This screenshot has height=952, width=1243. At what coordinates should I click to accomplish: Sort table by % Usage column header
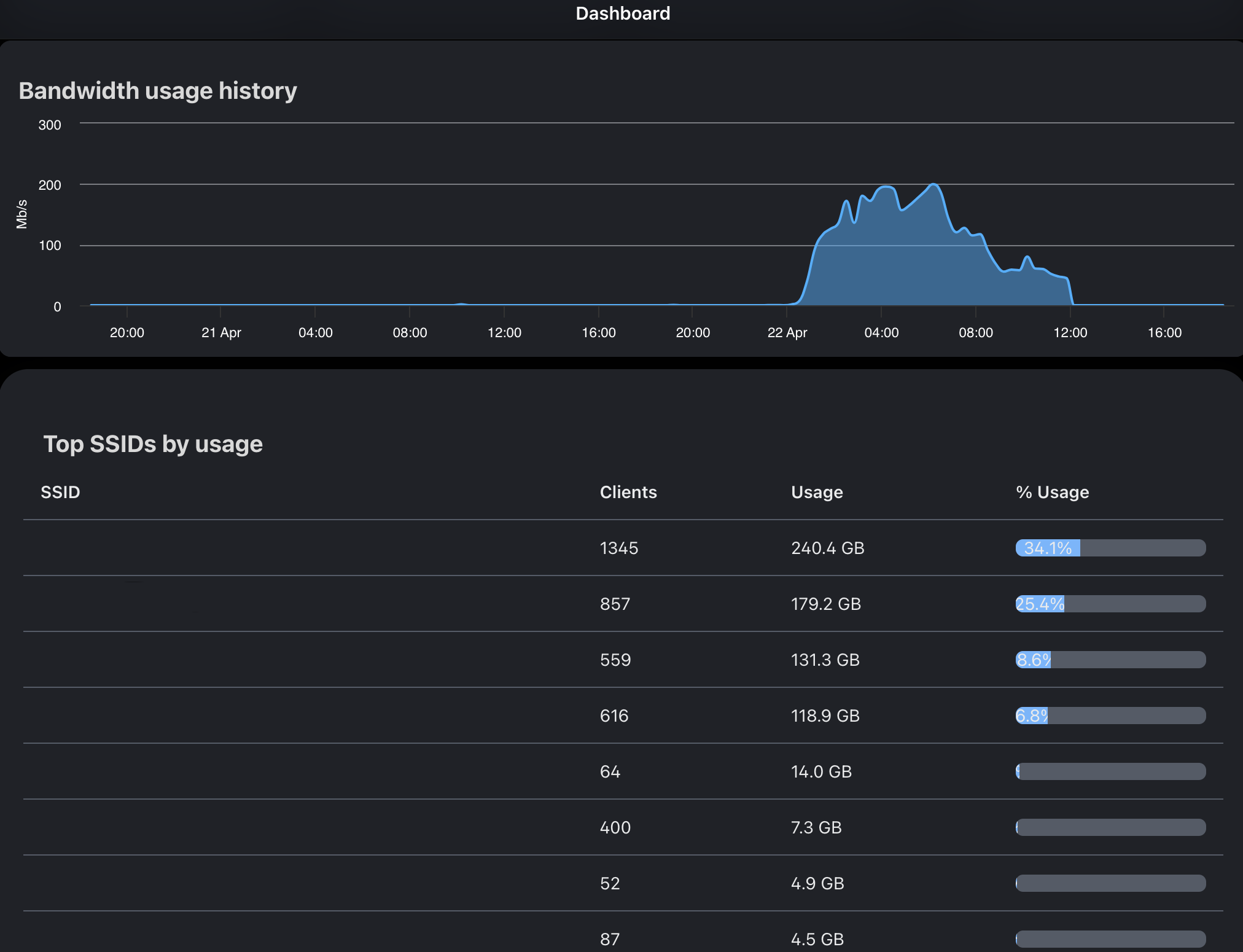(1051, 492)
